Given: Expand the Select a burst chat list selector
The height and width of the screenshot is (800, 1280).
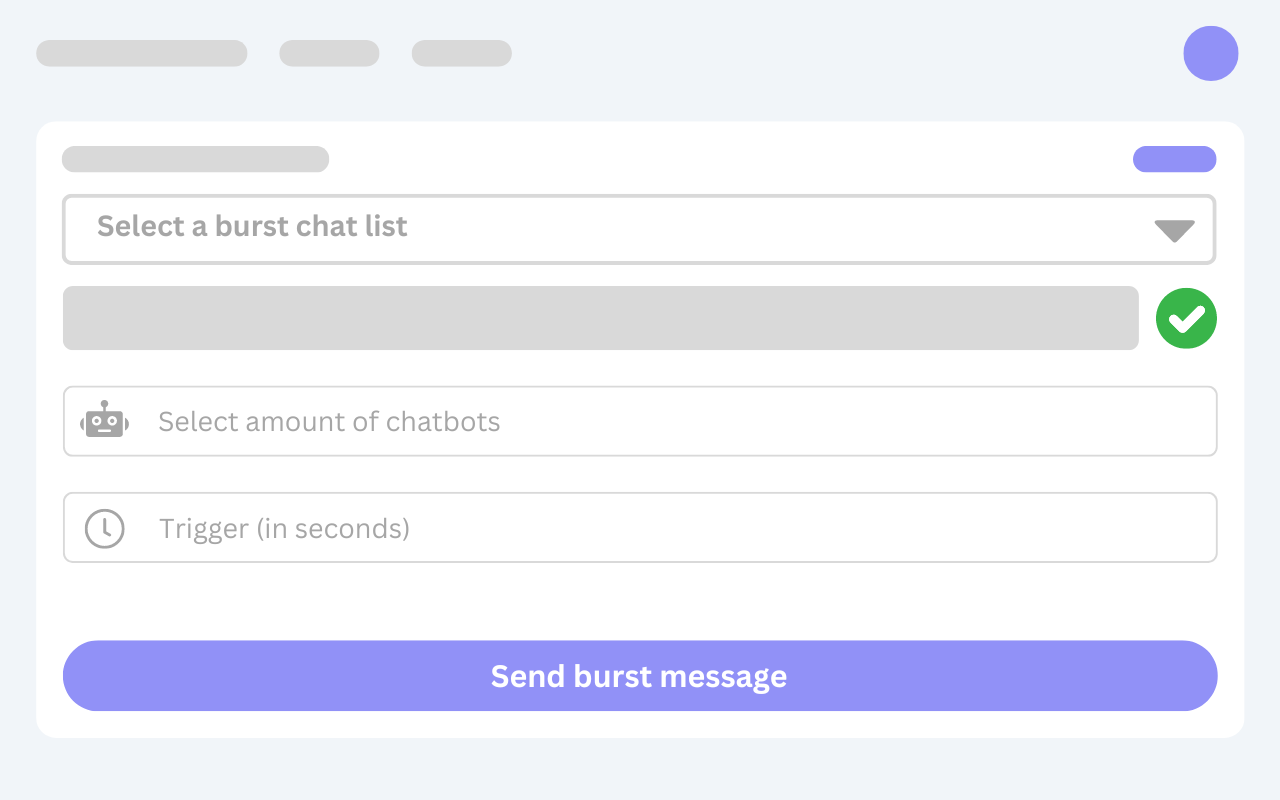Looking at the screenshot, I should 640,229.
